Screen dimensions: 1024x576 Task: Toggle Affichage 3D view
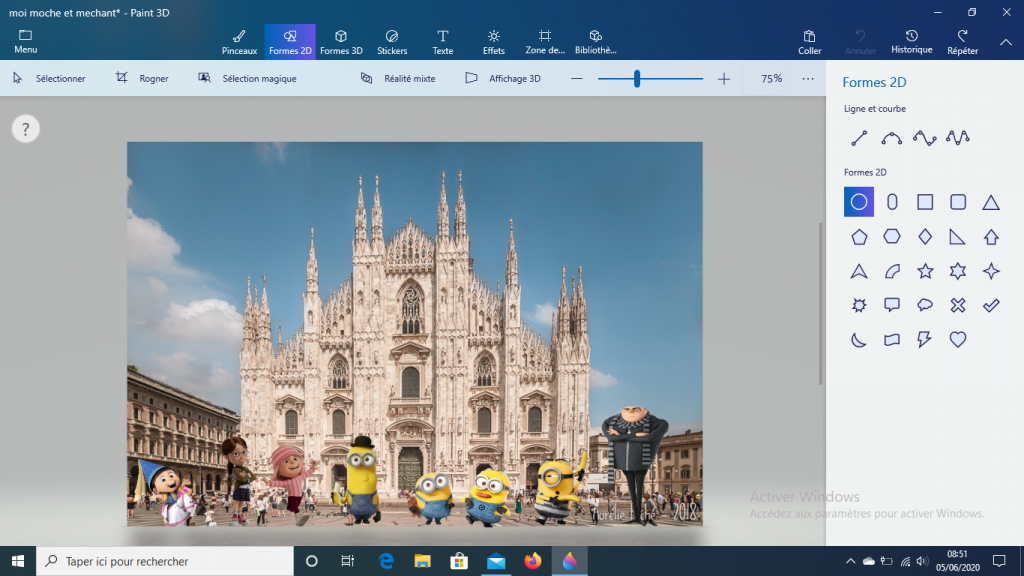(504, 78)
